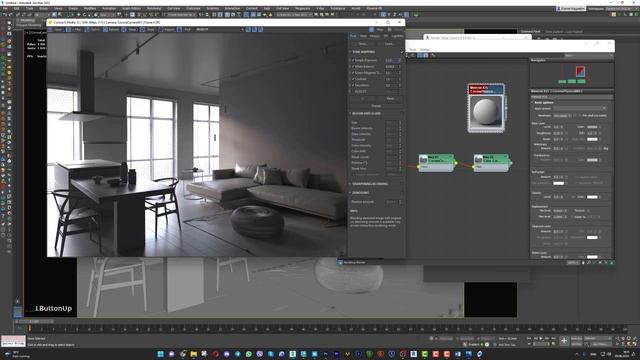Click the Max button in Corona VFB toolbar
640x360 pixels.
[74, 29]
